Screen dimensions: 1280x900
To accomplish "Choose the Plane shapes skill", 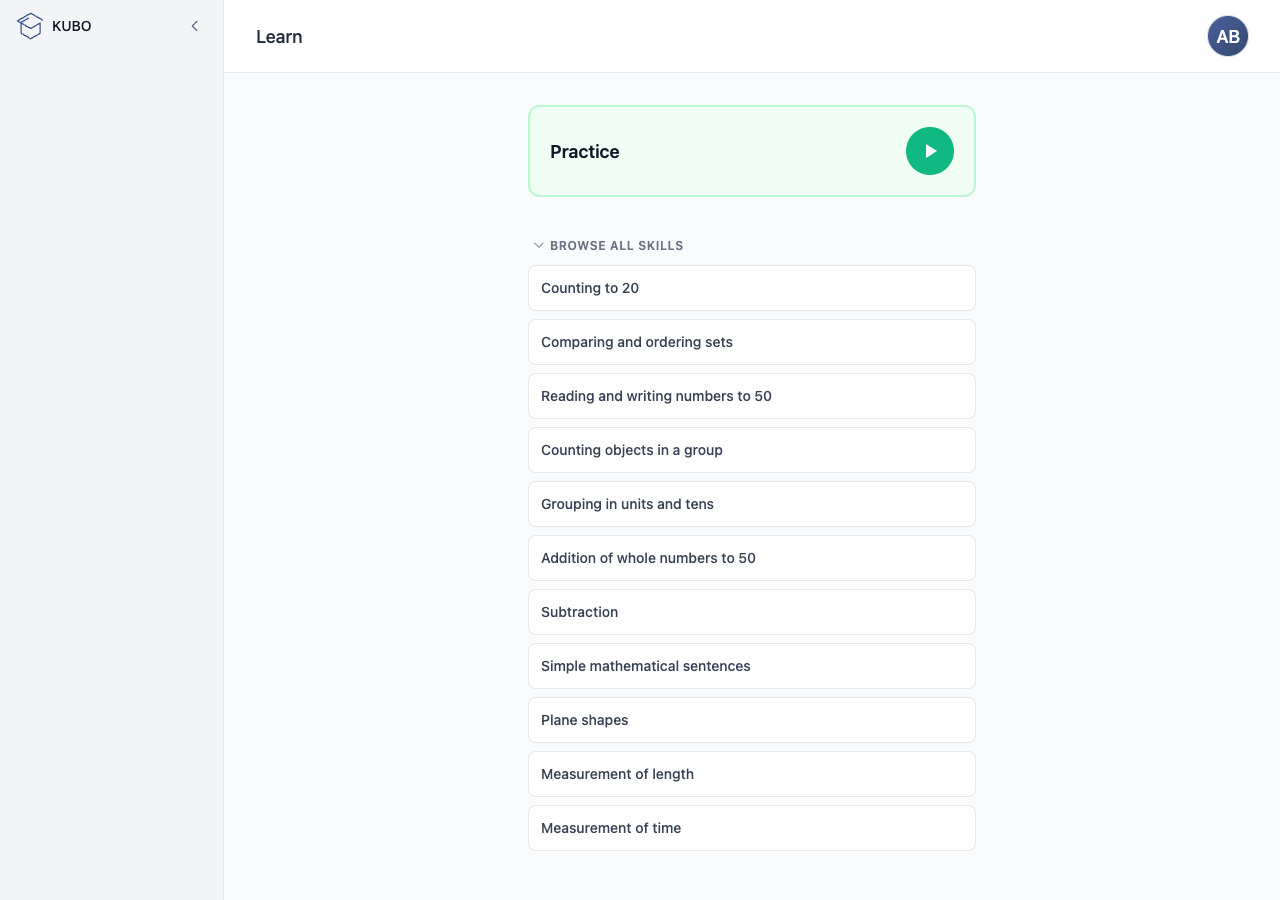I will point(752,720).
